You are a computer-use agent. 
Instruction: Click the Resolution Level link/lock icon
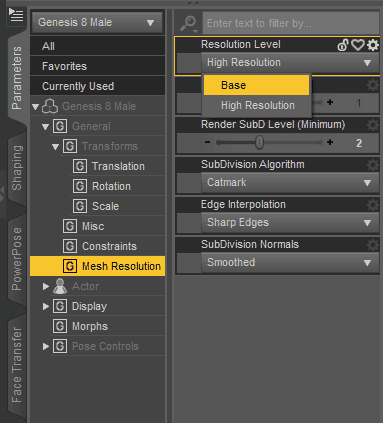tap(343, 45)
